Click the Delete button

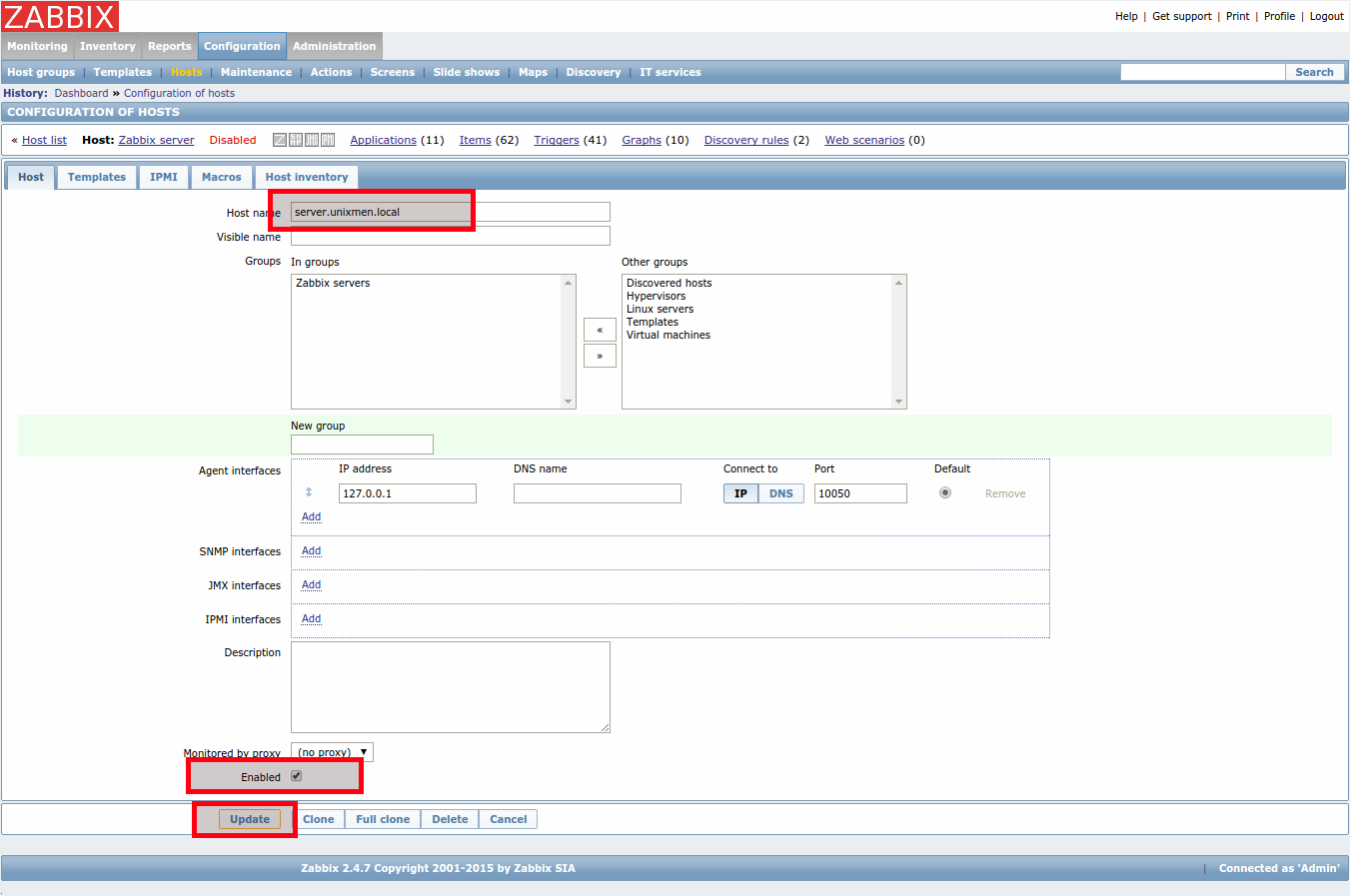click(x=450, y=819)
